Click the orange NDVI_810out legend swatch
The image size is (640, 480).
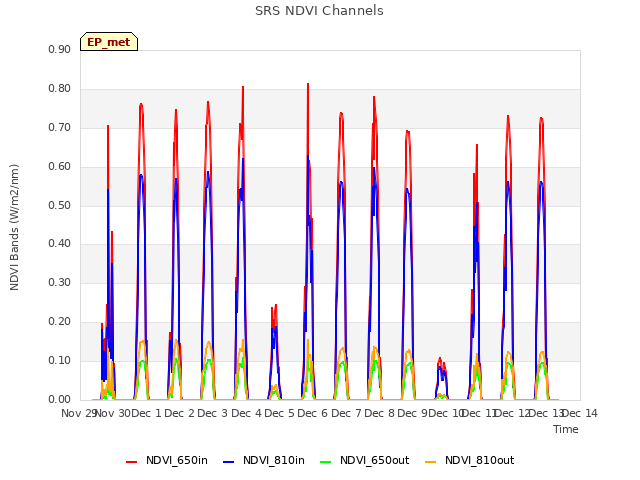click(x=431, y=462)
